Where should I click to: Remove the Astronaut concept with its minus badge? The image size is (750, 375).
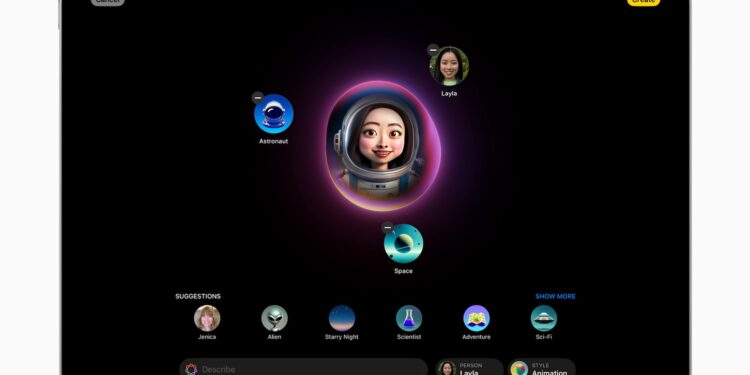258,98
